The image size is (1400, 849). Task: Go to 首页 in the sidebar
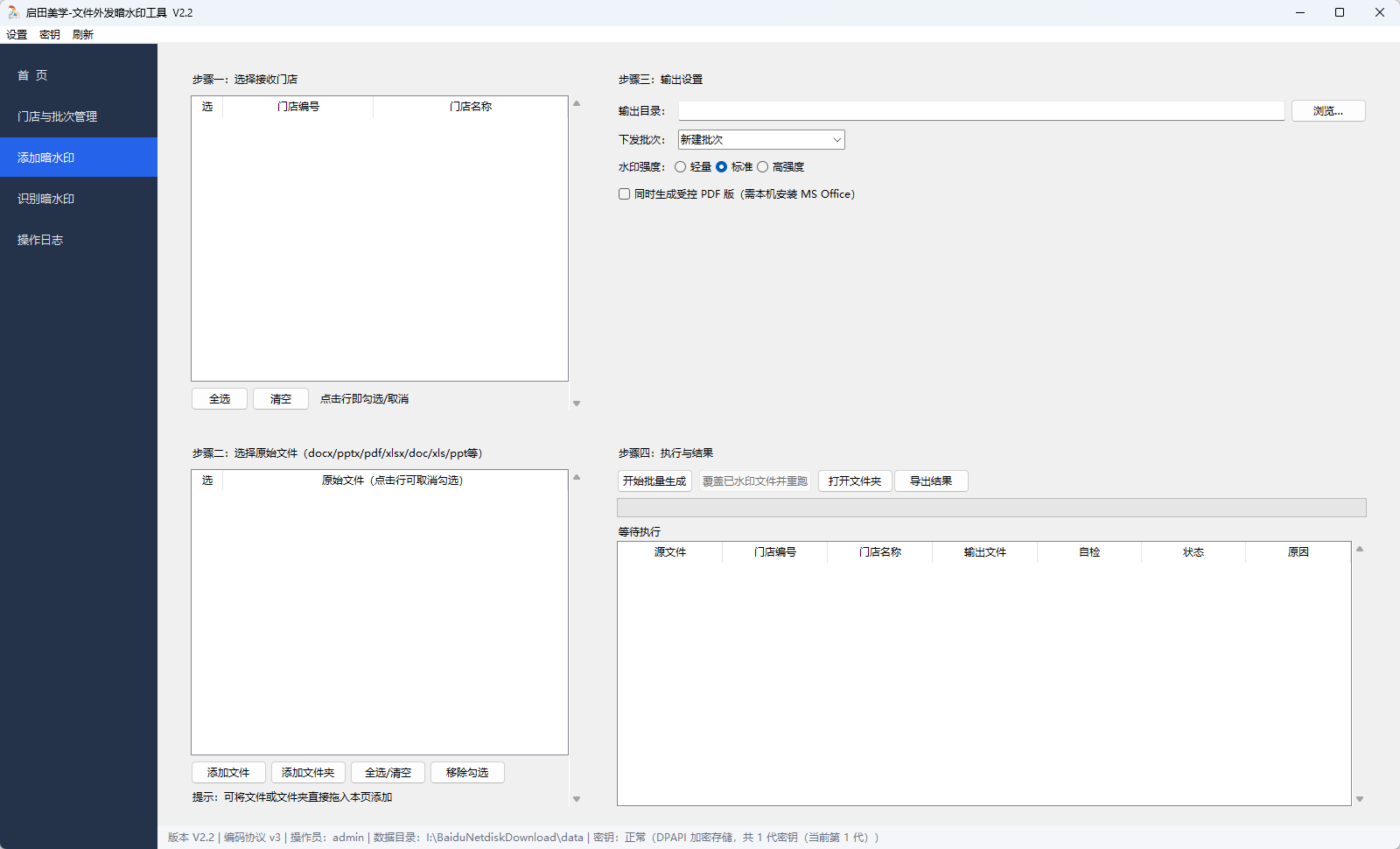(x=79, y=75)
